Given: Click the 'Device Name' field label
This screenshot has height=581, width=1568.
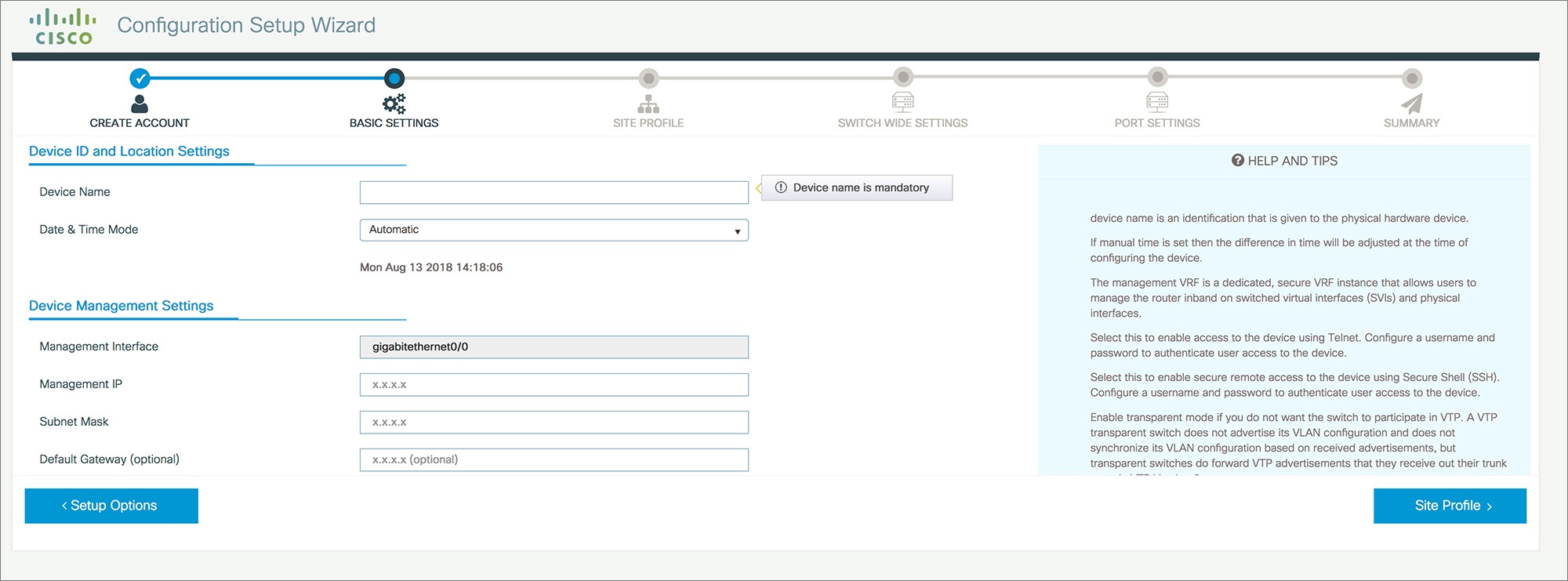Looking at the screenshot, I should [x=74, y=192].
